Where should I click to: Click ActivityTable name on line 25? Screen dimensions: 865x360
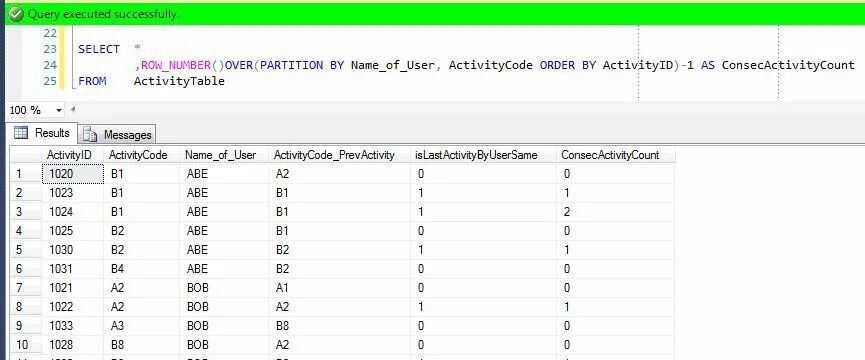179,81
